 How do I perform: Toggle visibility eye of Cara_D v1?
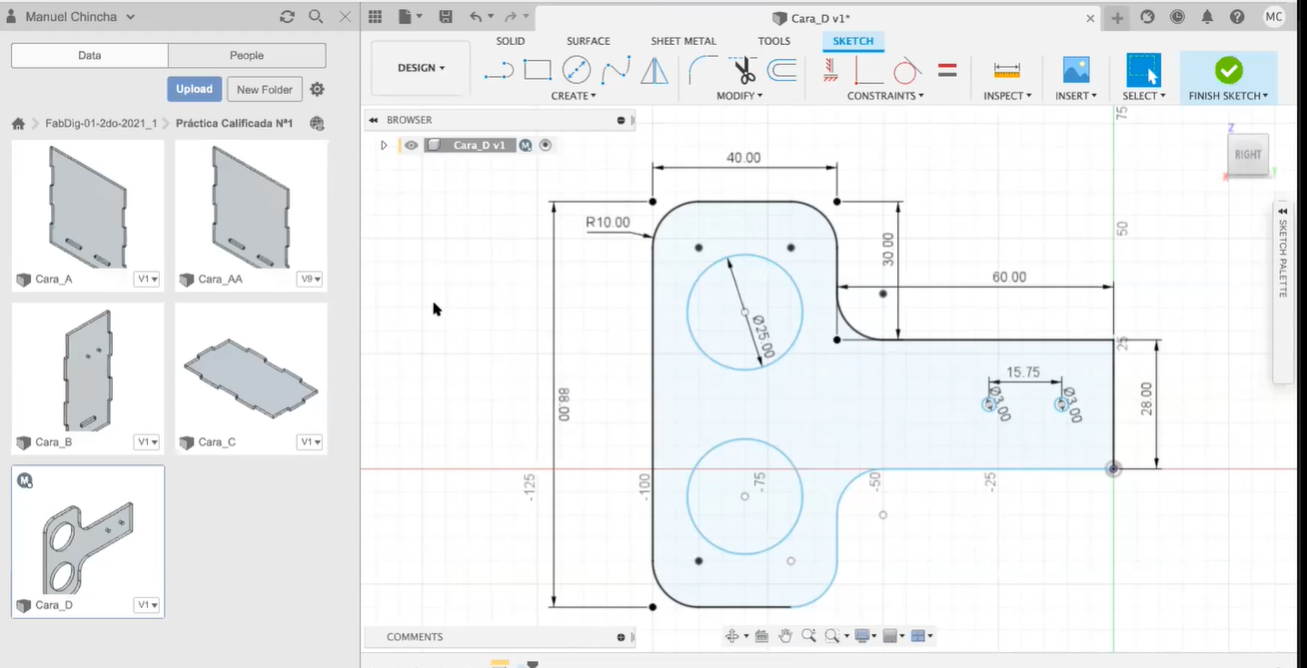411,145
